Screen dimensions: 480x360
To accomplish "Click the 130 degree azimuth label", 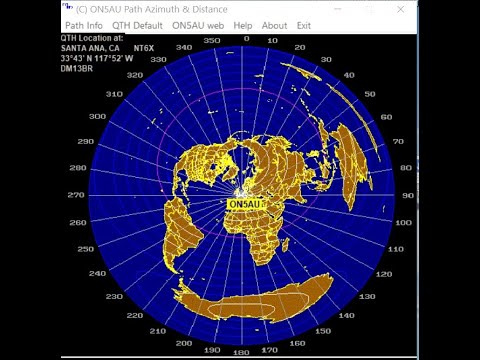I will [367, 296].
